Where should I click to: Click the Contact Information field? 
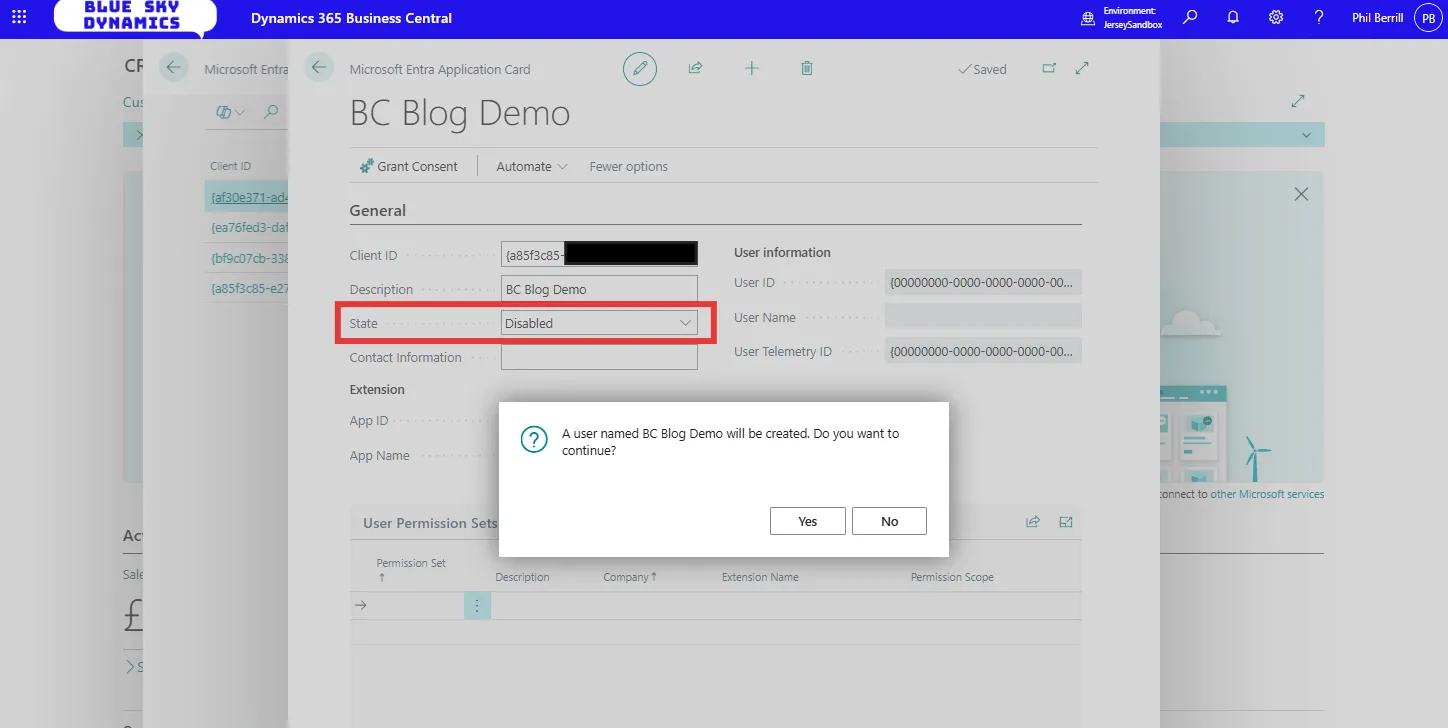pyautogui.click(x=599, y=357)
